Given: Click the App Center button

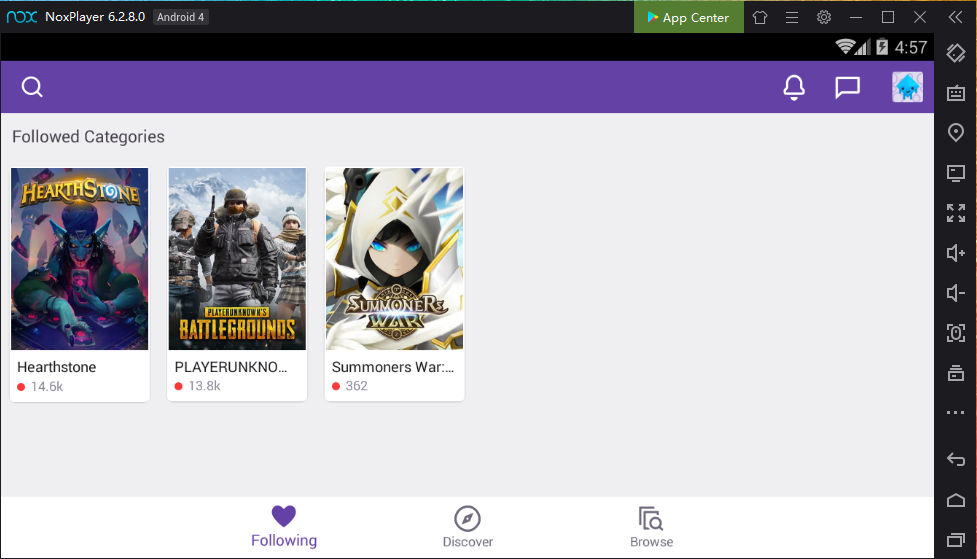Looking at the screenshot, I should (x=688, y=17).
